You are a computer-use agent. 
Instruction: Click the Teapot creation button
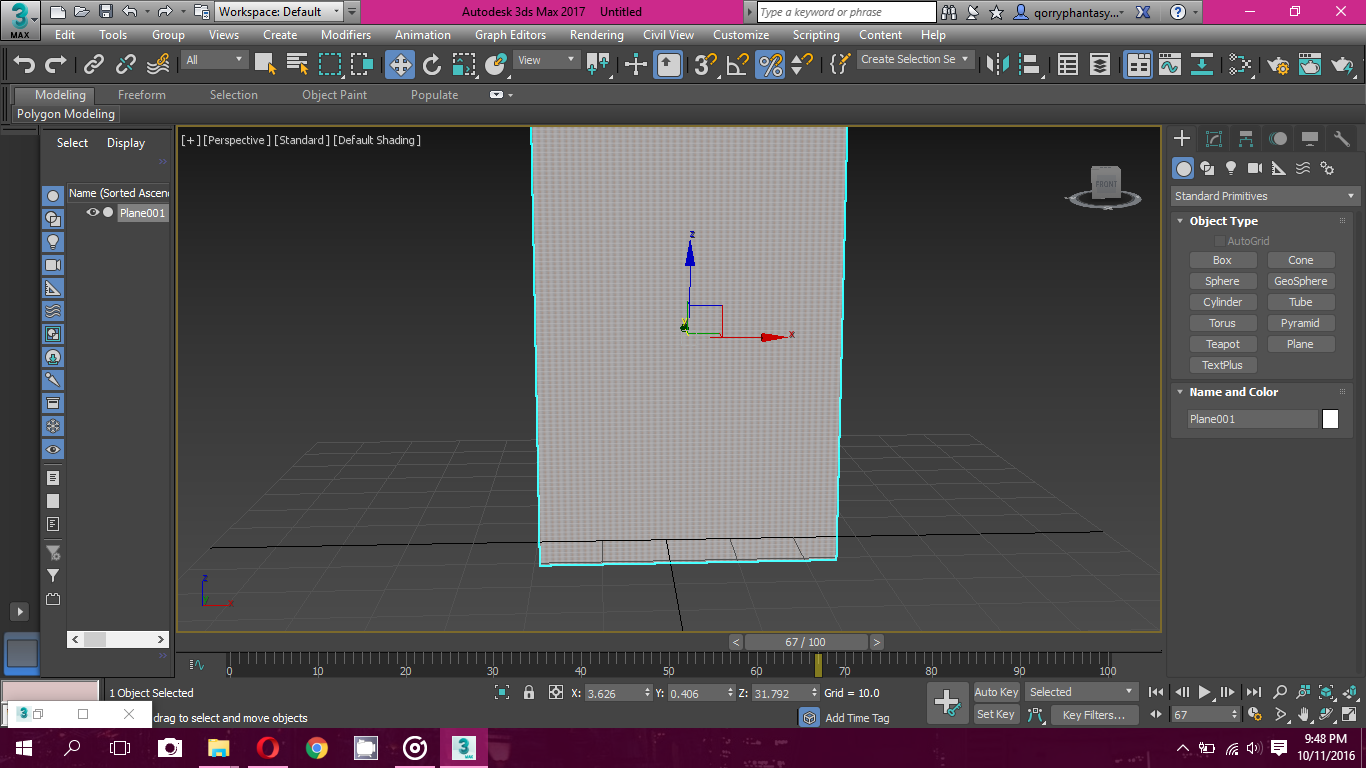(1223, 343)
